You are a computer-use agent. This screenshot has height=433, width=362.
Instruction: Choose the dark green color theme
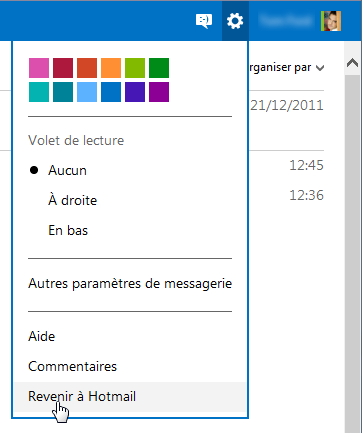(159, 68)
